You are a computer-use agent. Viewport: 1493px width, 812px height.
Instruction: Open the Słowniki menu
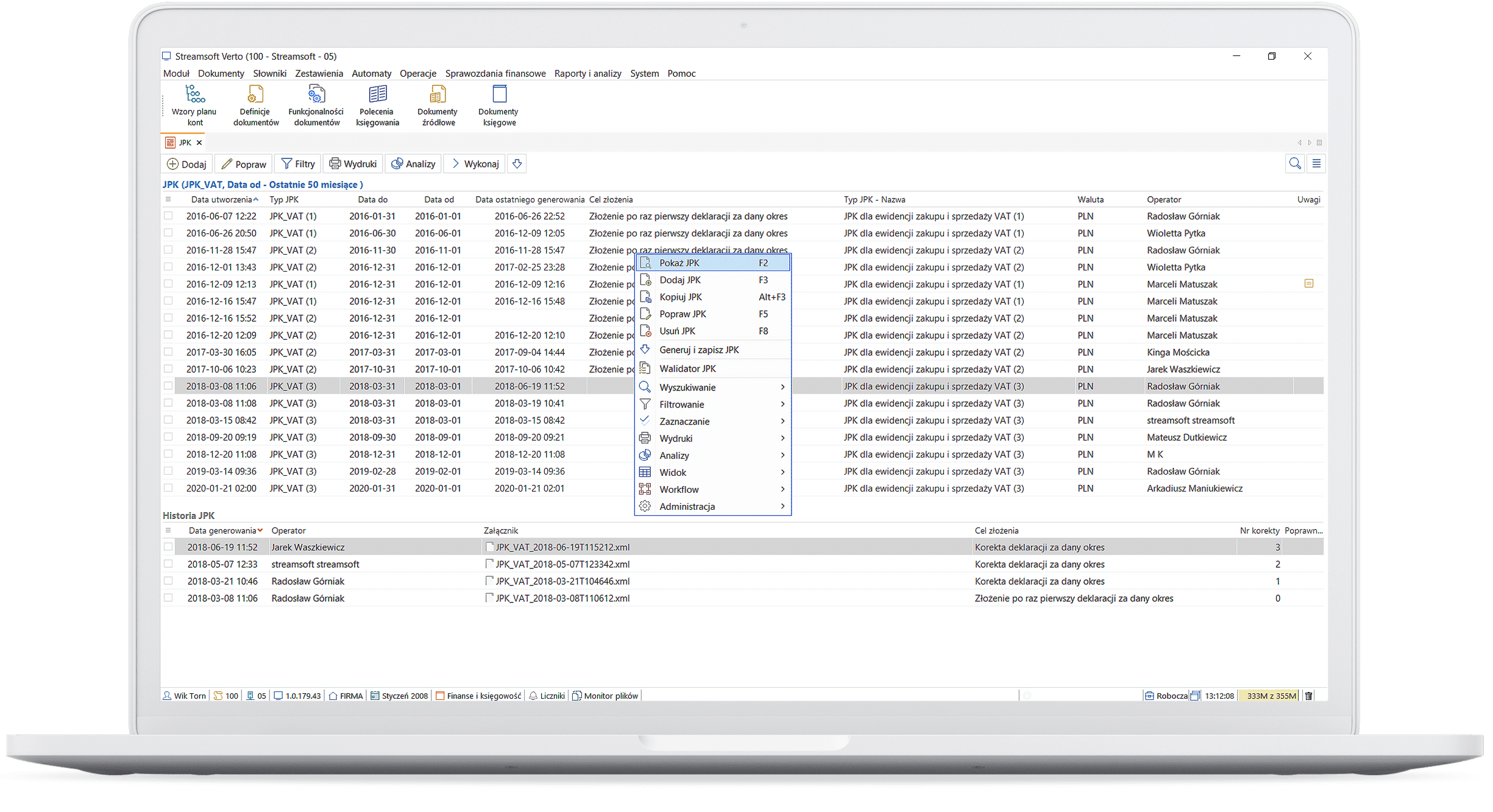tap(269, 73)
